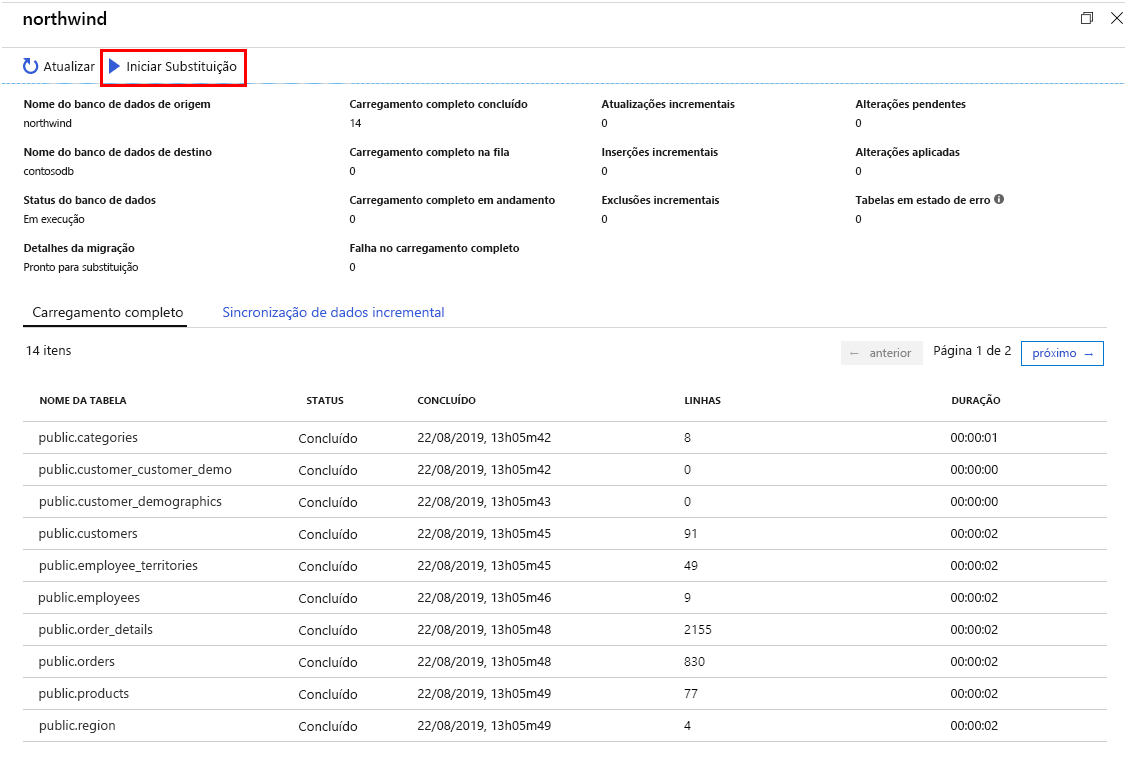The width and height of the screenshot is (1127, 762).
Task: Select public.employee_territories row
Action: point(565,566)
